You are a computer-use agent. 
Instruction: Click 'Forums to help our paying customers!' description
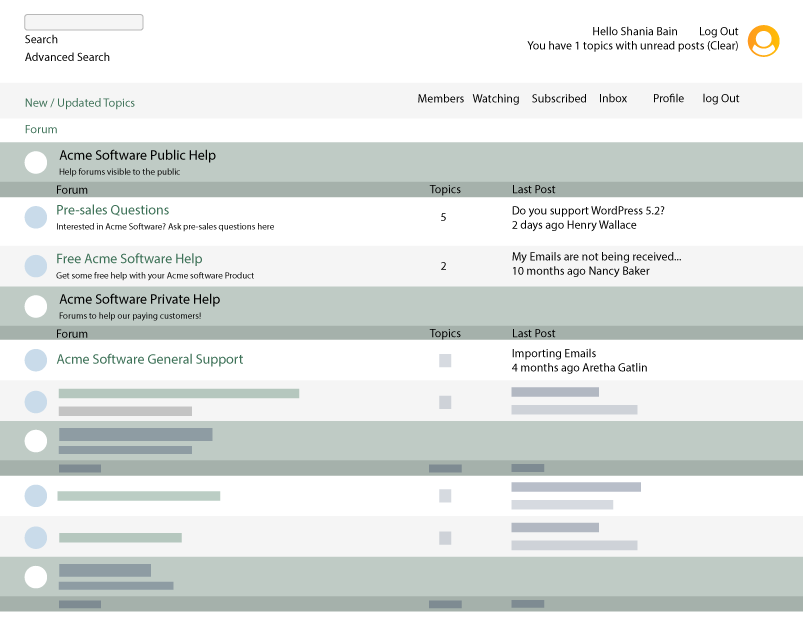click(130, 316)
